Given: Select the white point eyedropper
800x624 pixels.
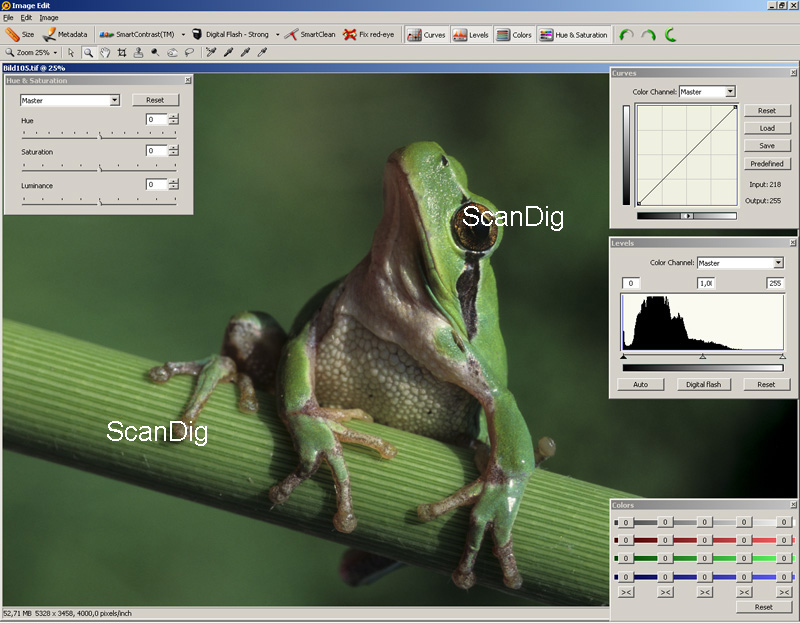Looking at the screenshot, I should (x=262, y=53).
